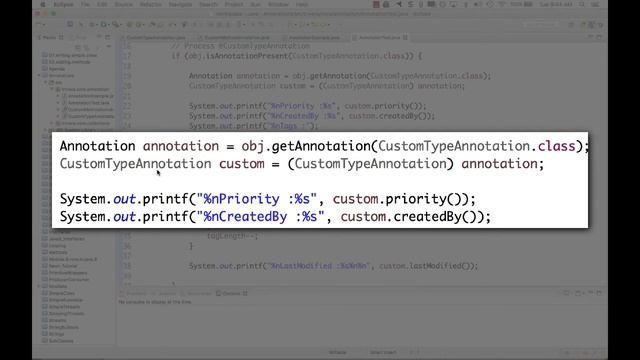Collapse the annotations package node
640x360 pixels.
[52, 89]
